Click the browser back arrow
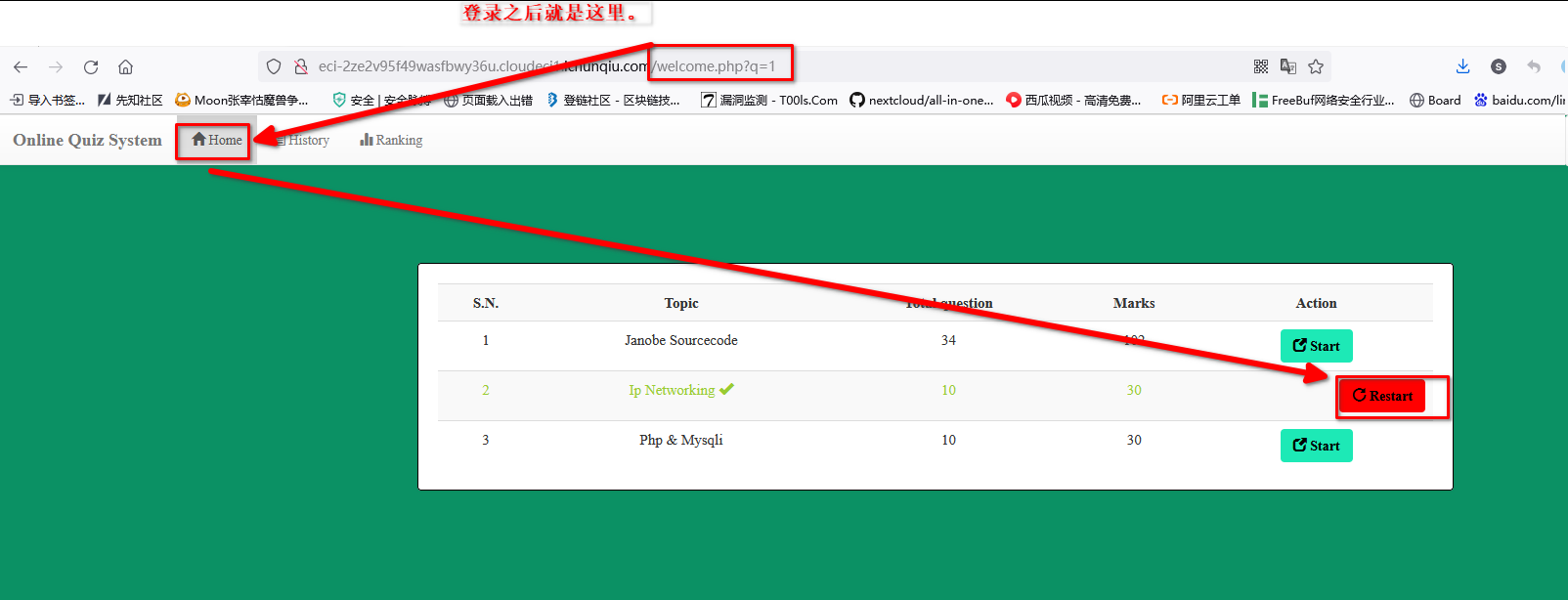This screenshot has height=600, width=1568. pyautogui.click(x=21, y=67)
